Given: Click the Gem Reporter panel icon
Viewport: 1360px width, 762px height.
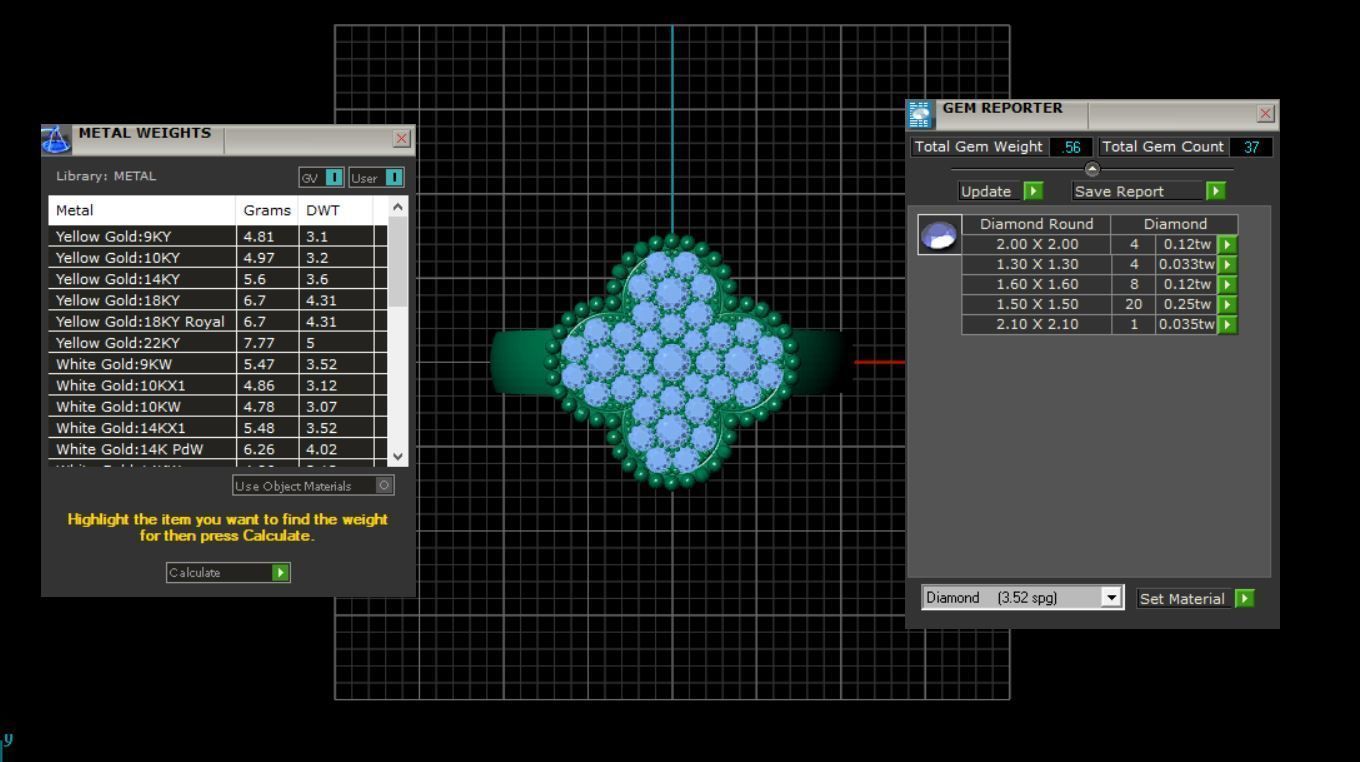Looking at the screenshot, I should [920, 115].
